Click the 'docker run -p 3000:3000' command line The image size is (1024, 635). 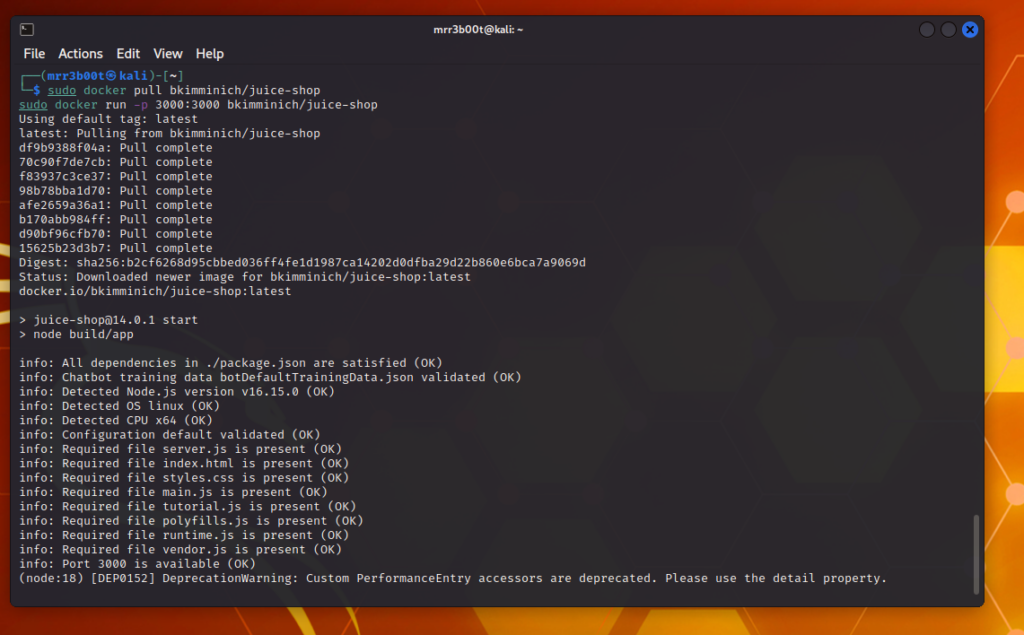tap(198, 105)
